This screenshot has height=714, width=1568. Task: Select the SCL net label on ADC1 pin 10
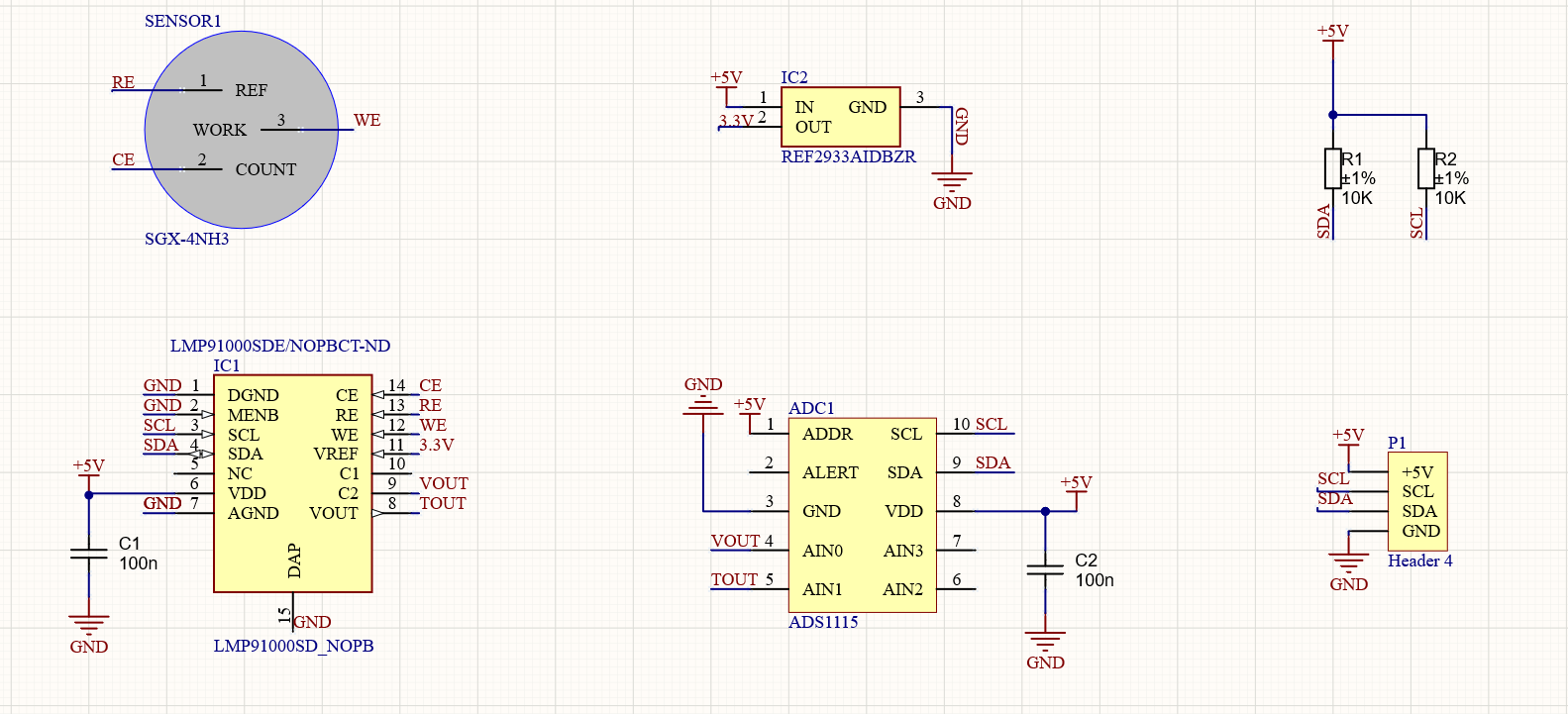[992, 424]
